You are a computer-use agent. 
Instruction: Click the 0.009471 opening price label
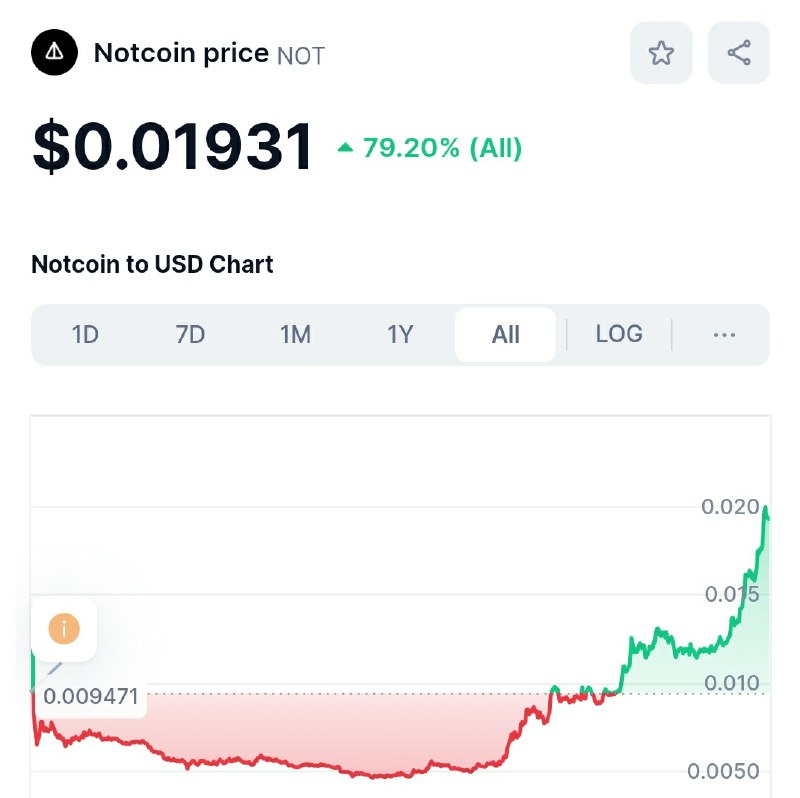tap(91, 696)
